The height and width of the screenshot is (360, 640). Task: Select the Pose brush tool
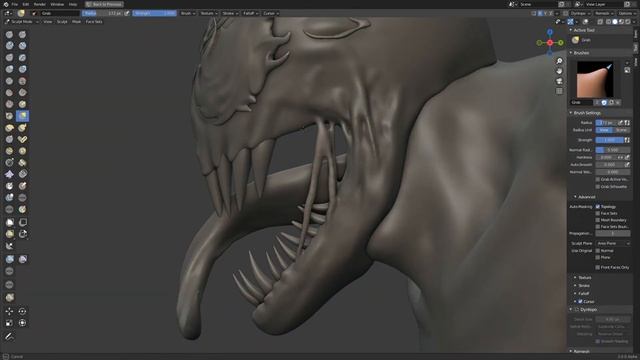(22, 139)
